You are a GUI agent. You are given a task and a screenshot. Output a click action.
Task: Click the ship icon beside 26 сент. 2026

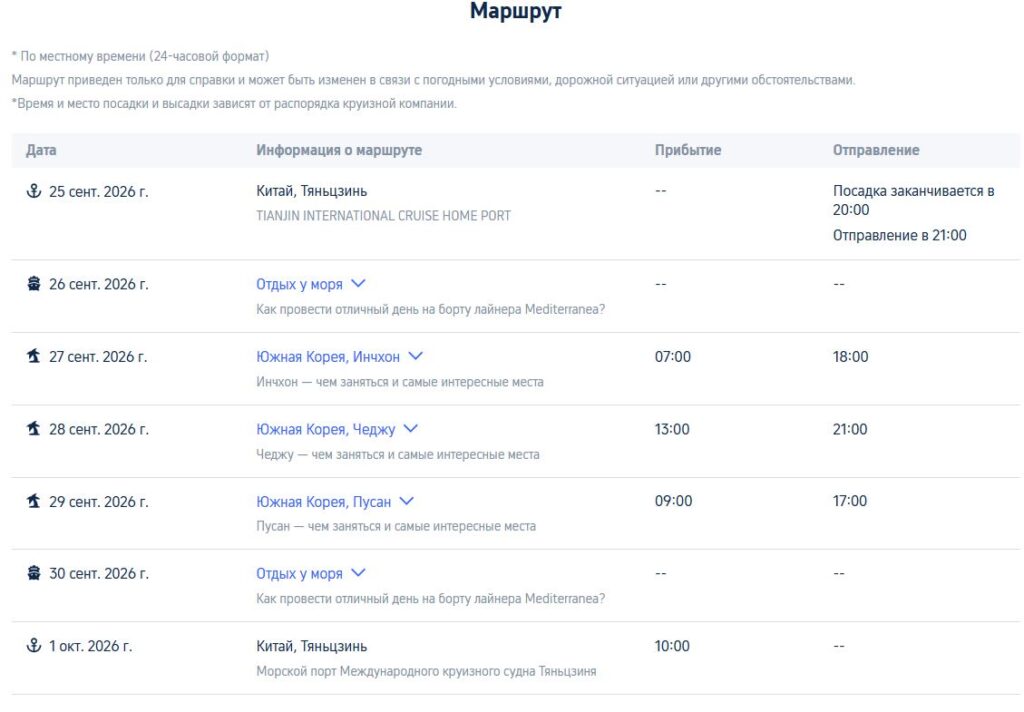click(33, 283)
